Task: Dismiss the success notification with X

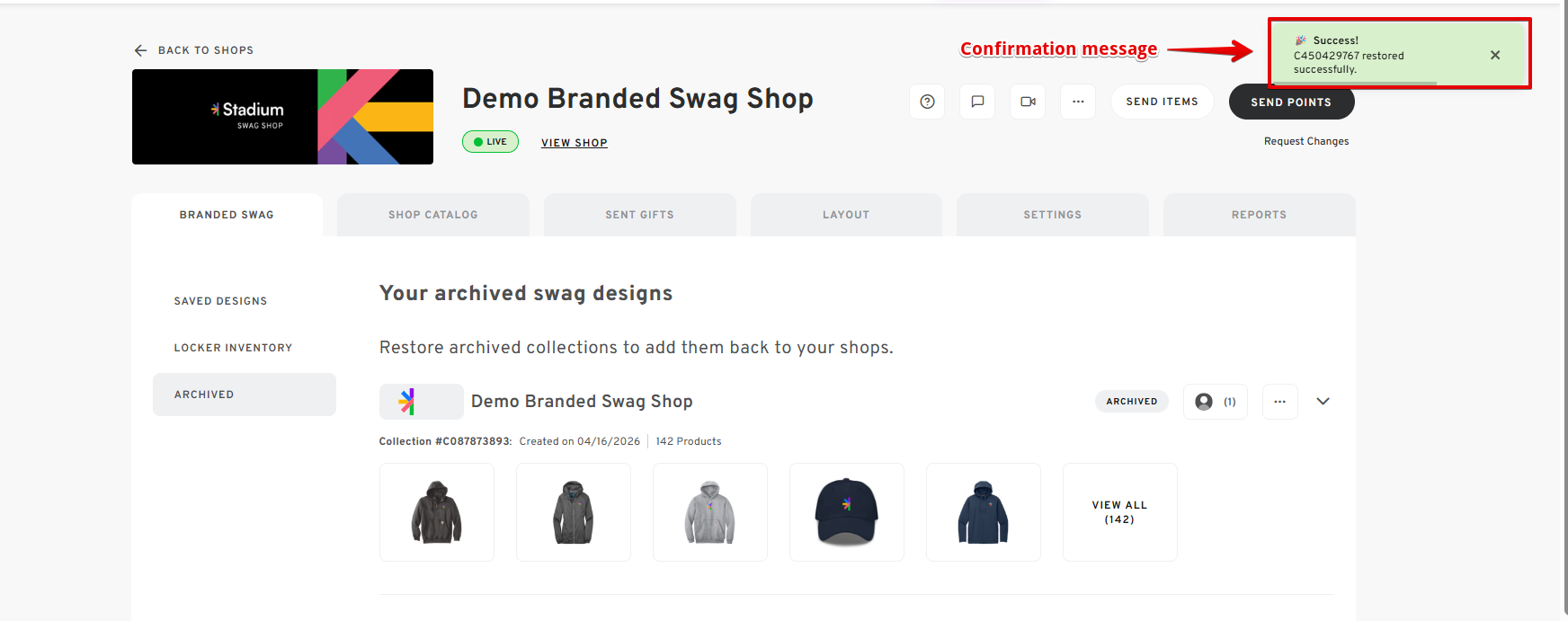Action: (x=1495, y=55)
